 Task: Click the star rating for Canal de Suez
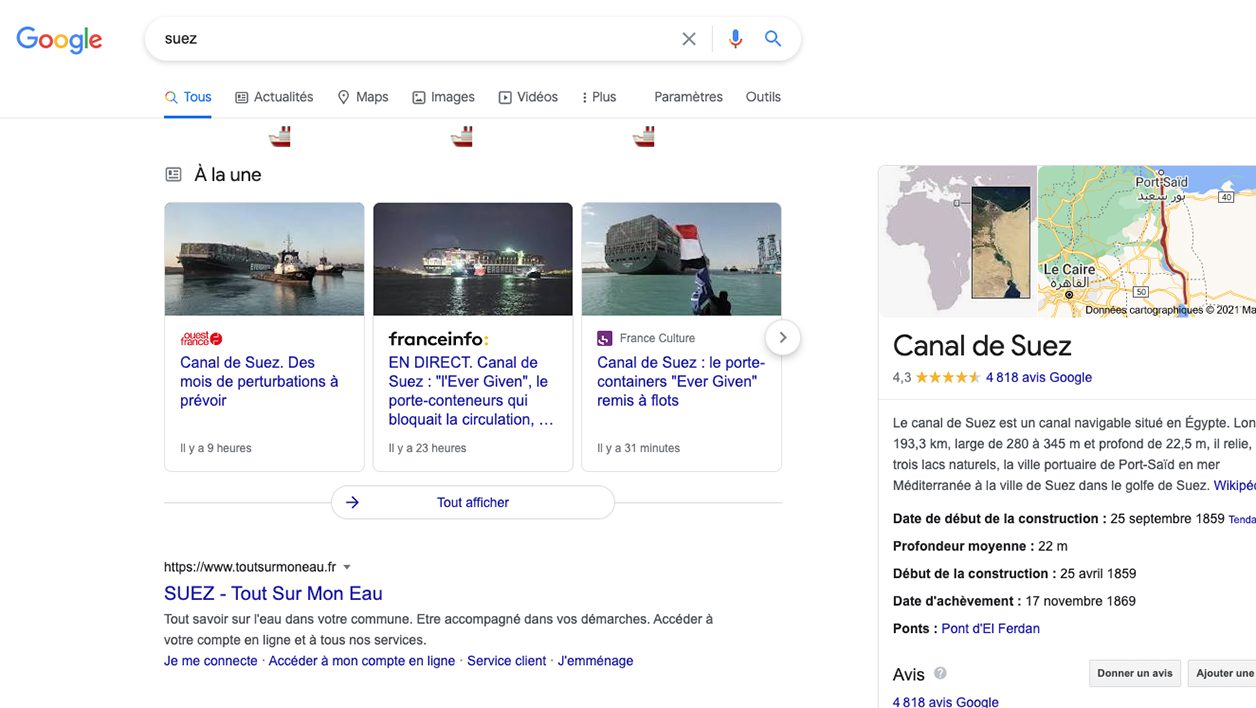(x=948, y=377)
